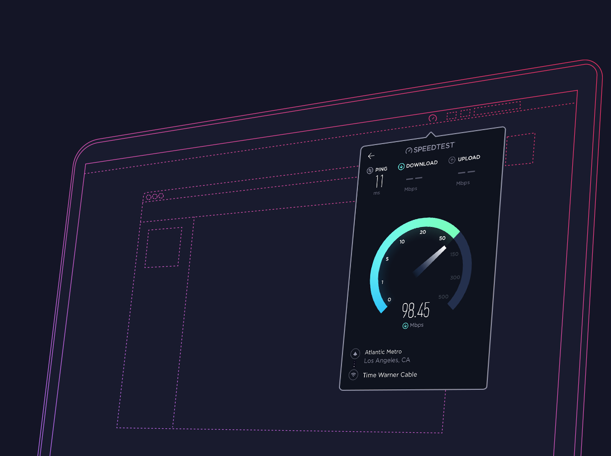Click Time Warner Cable provider name

[x=390, y=375]
